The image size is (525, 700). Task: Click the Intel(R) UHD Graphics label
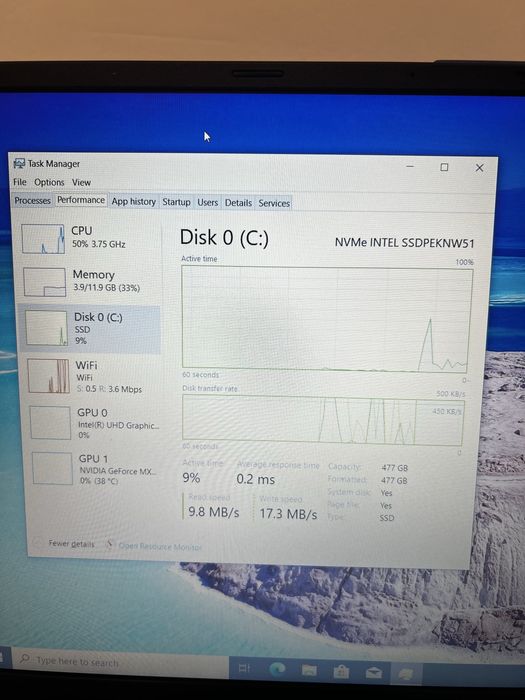pos(118,425)
